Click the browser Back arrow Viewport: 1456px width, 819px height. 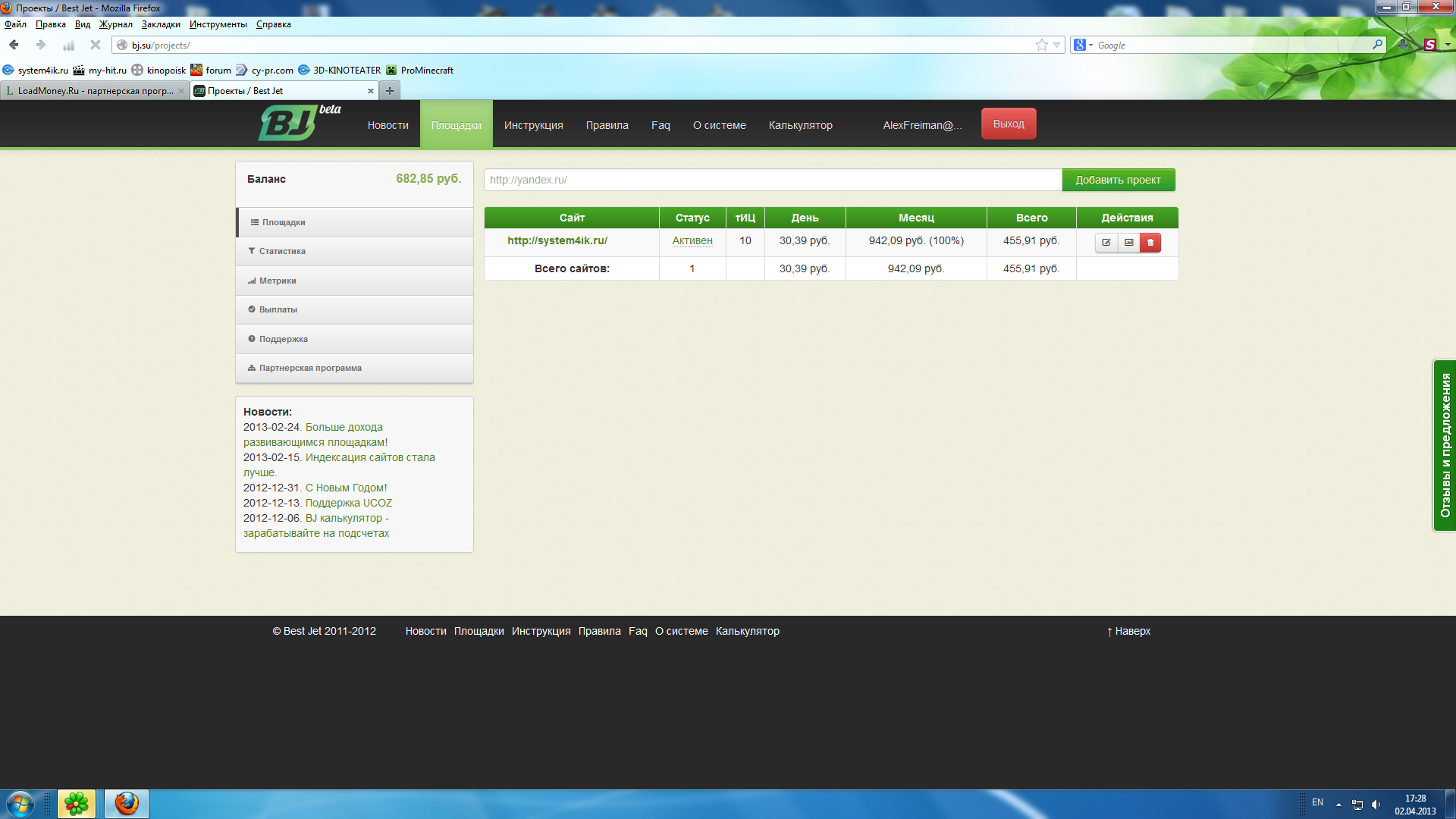tap(14, 45)
